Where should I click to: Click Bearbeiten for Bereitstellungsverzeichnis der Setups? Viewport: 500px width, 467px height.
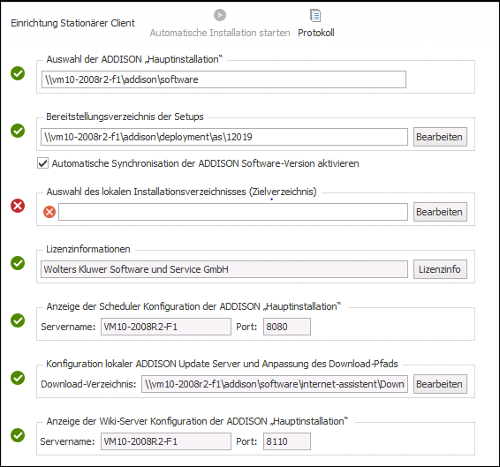440,137
